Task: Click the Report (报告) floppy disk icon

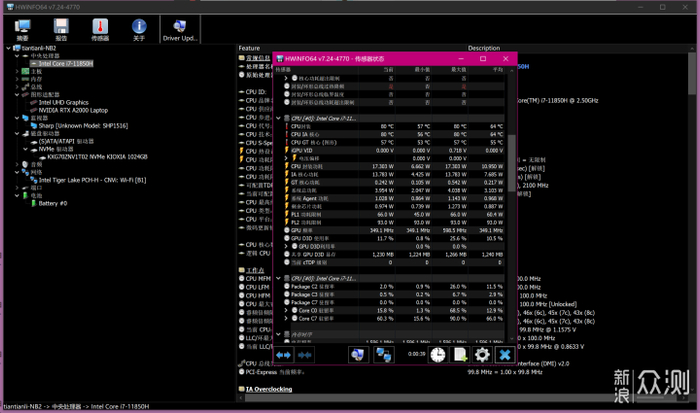Action: tap(62, 28)
